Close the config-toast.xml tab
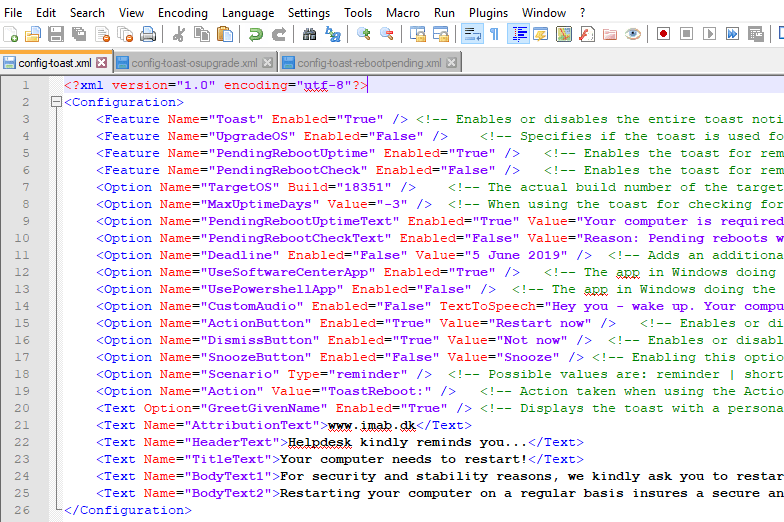Viewport: 784px width, 522px height. [x=102, y=62]
